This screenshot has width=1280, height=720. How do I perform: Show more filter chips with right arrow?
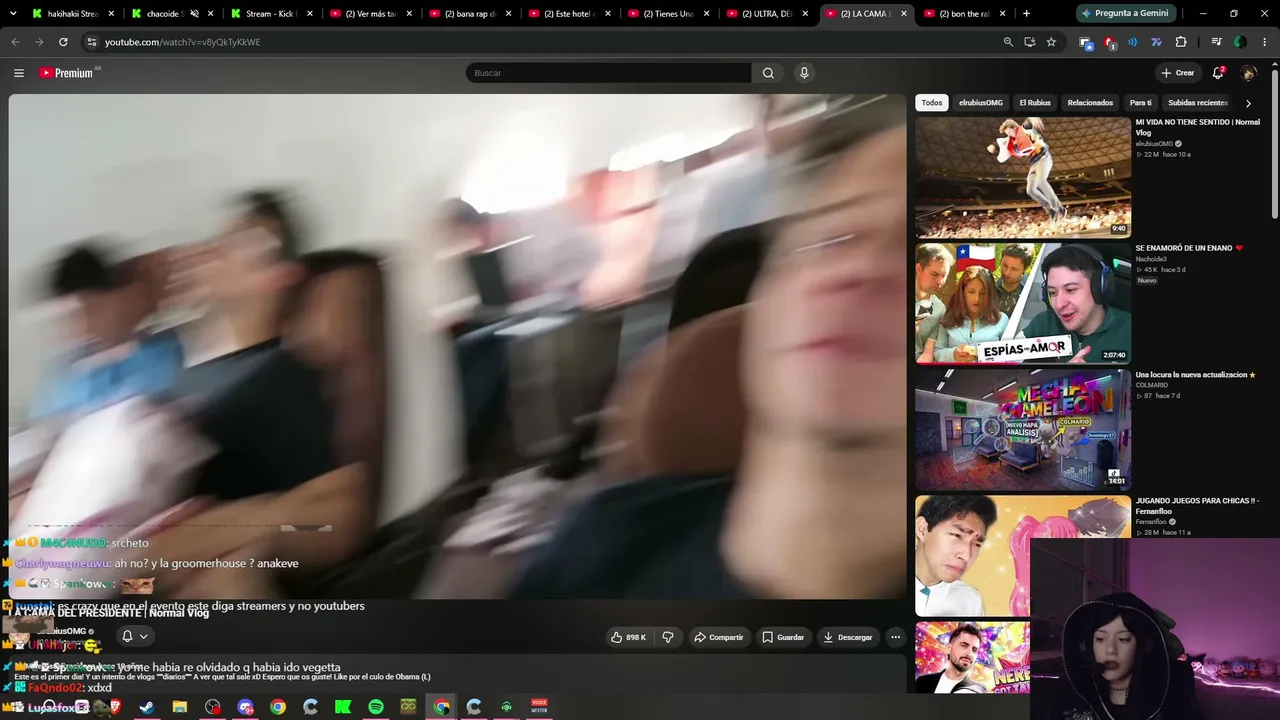click(1248, 103)
